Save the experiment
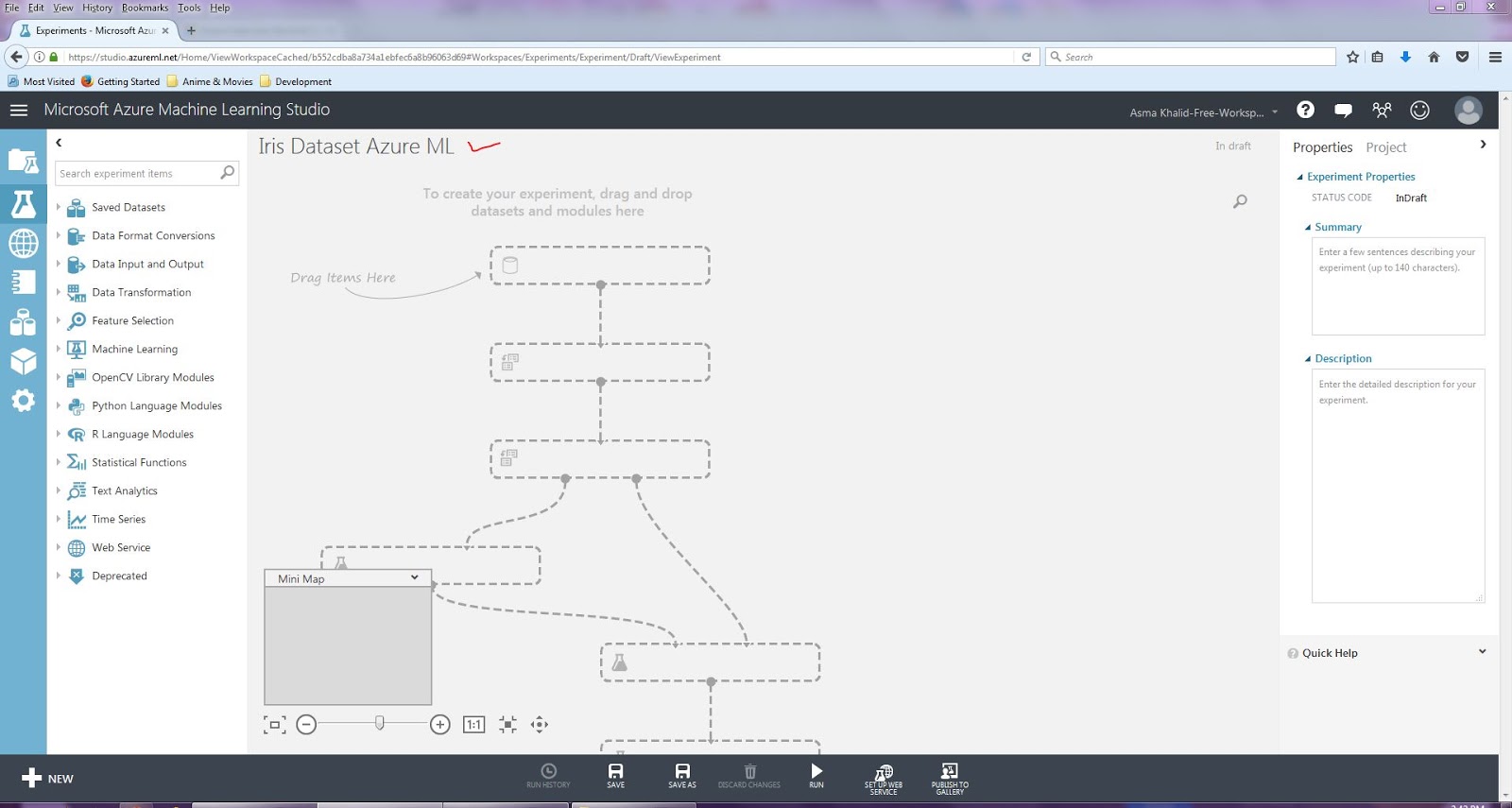Viewport: 1512px width, 808px height. pyautogui.click(x=615, y=776)
